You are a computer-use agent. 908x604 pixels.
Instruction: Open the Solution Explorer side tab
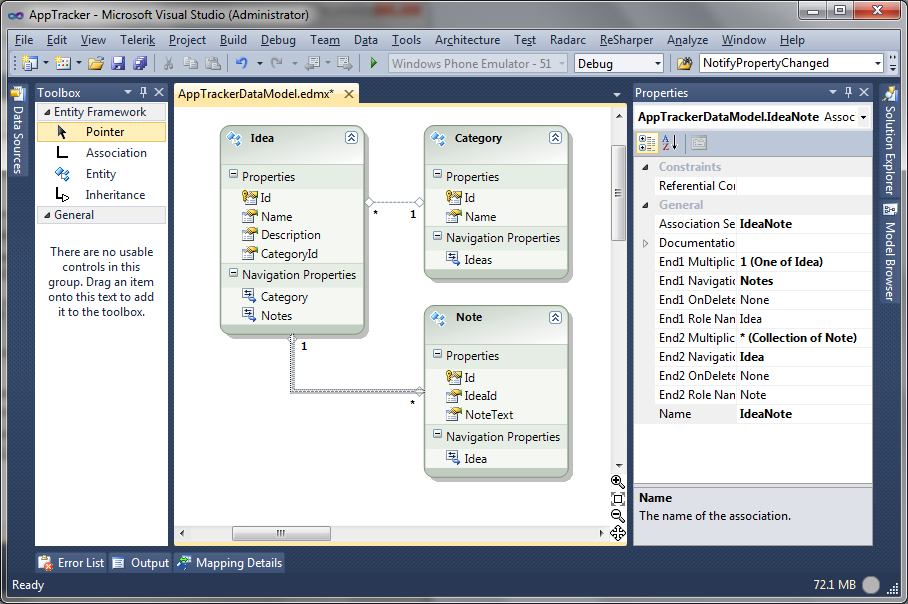(889, 142)
